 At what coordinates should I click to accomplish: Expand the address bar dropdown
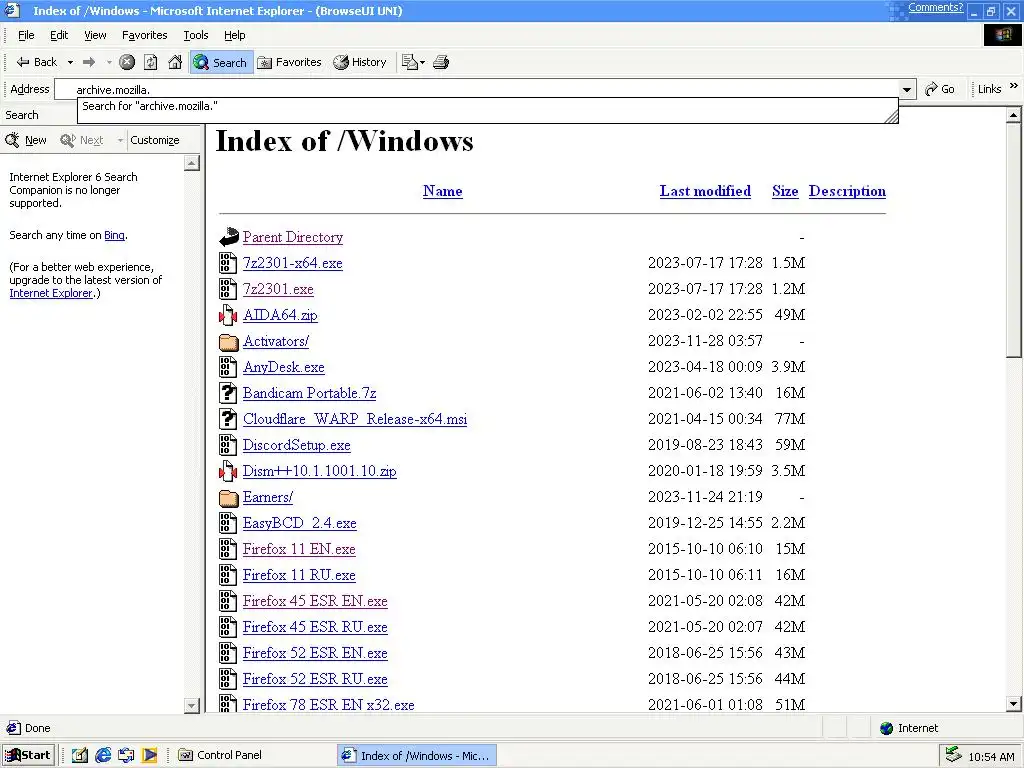coord(906,89)
